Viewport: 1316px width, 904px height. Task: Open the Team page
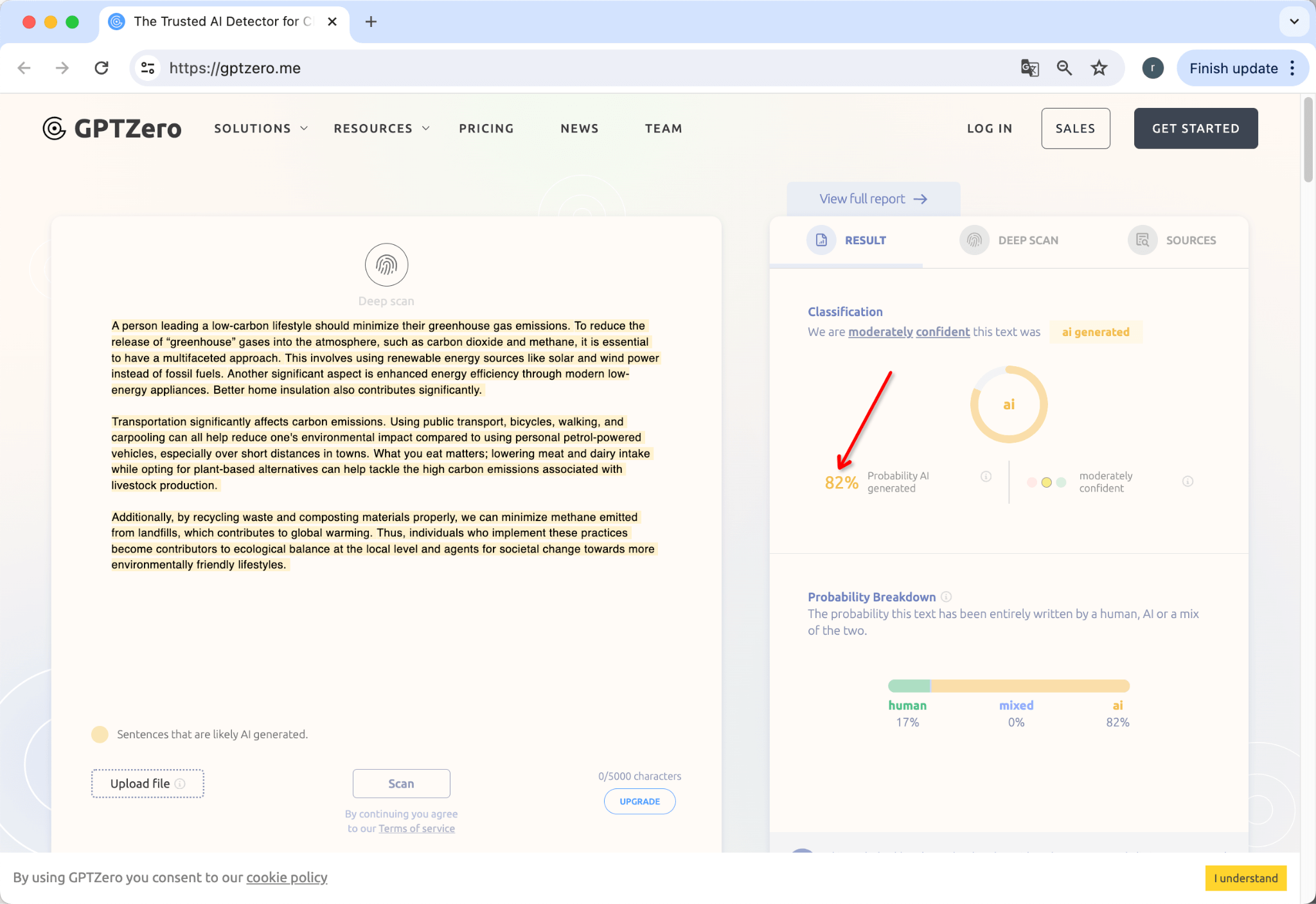click(x=664, y=129)
